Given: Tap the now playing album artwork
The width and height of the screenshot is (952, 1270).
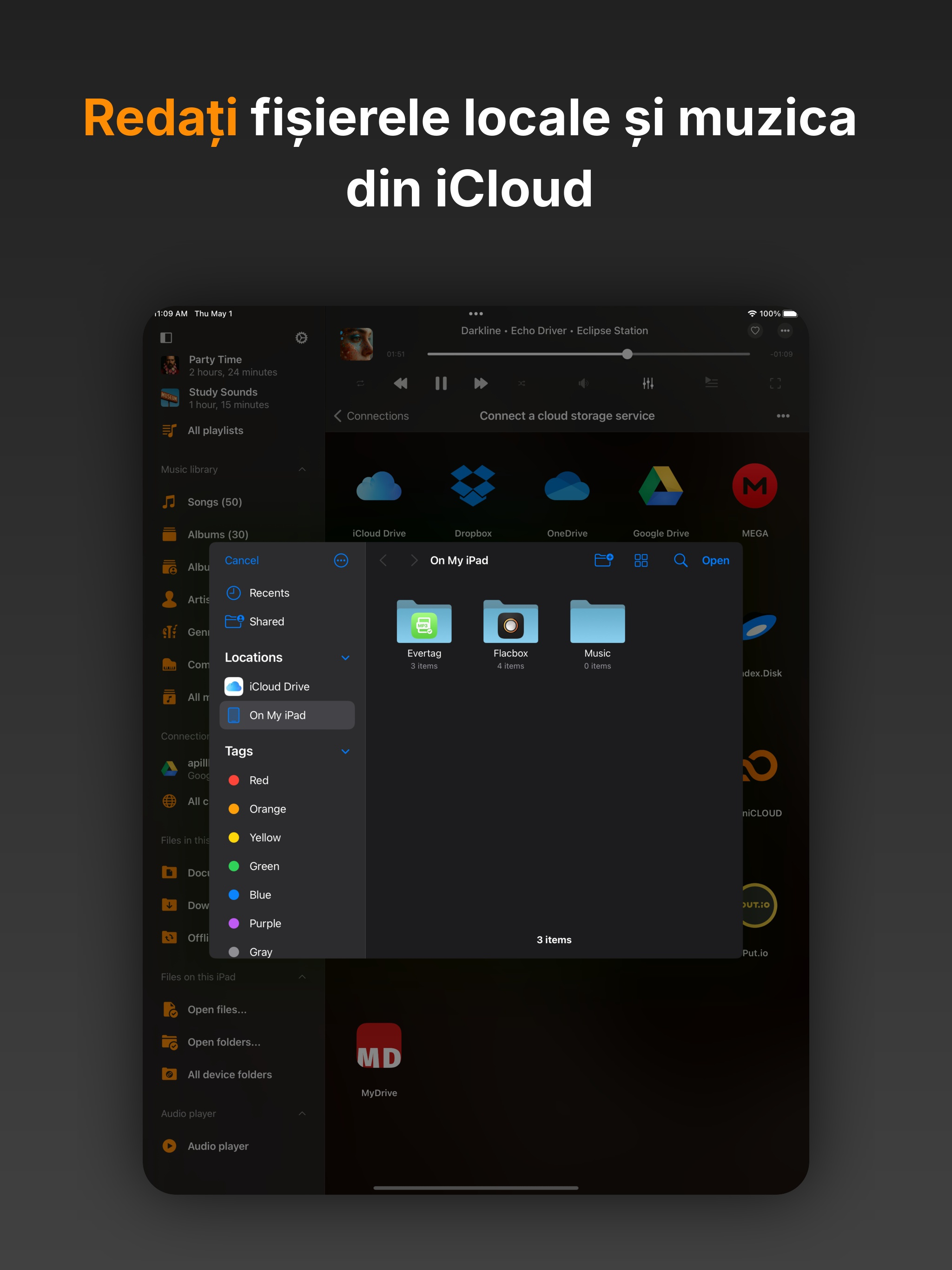Looking at the screenshot, I should pos(357,344).
